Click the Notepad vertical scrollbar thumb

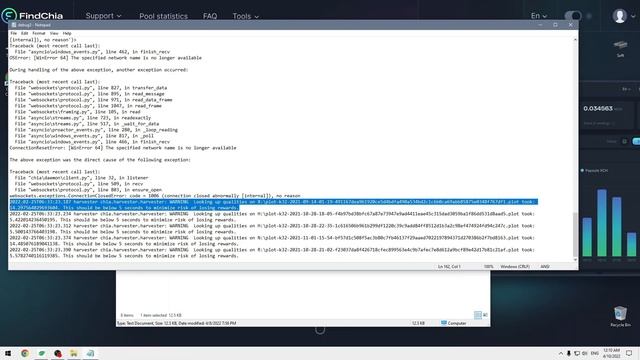(576, 234)
